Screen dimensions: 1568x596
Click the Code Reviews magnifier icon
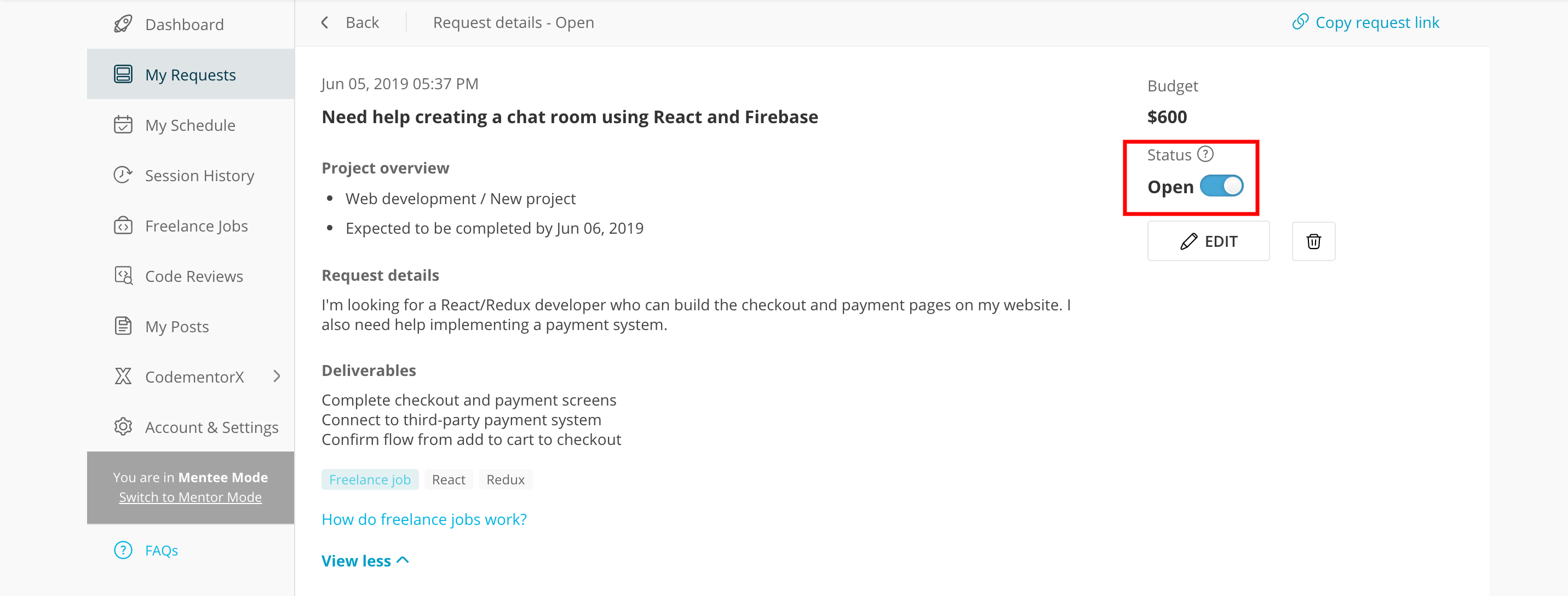point(123,276)
